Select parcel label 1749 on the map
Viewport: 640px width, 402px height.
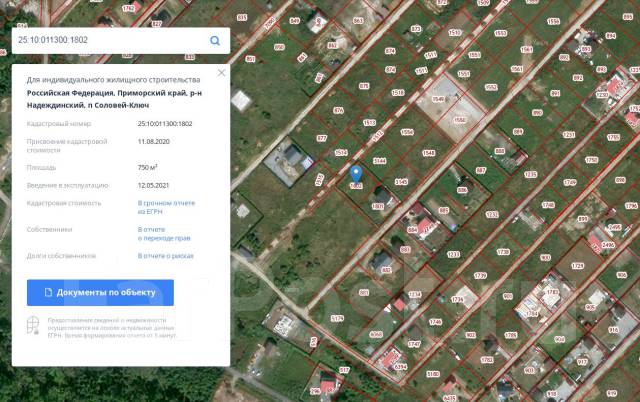[x=570, y=182]
